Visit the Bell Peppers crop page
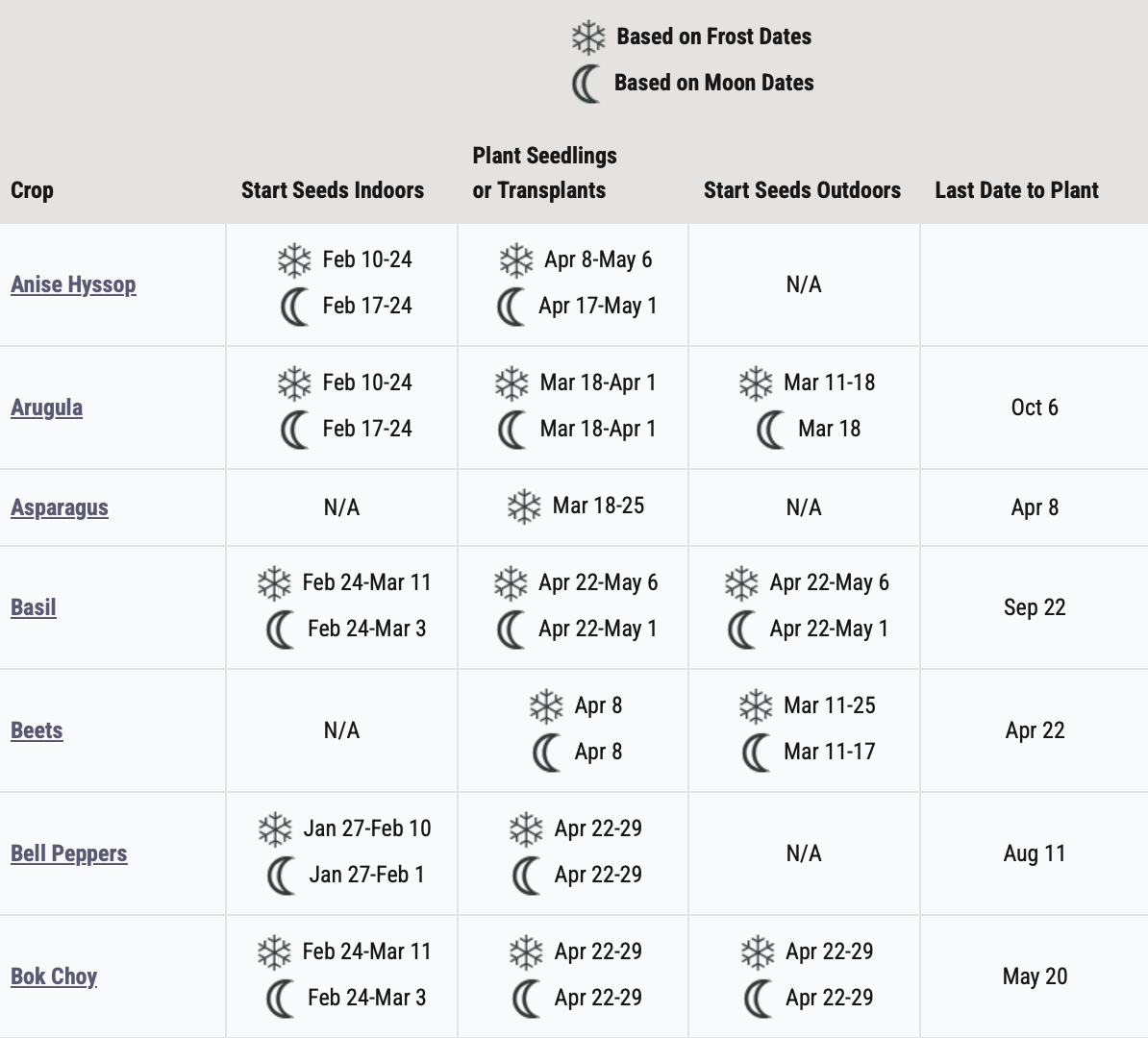This screenshot has width=1148, height=1038. coord(68,853)
